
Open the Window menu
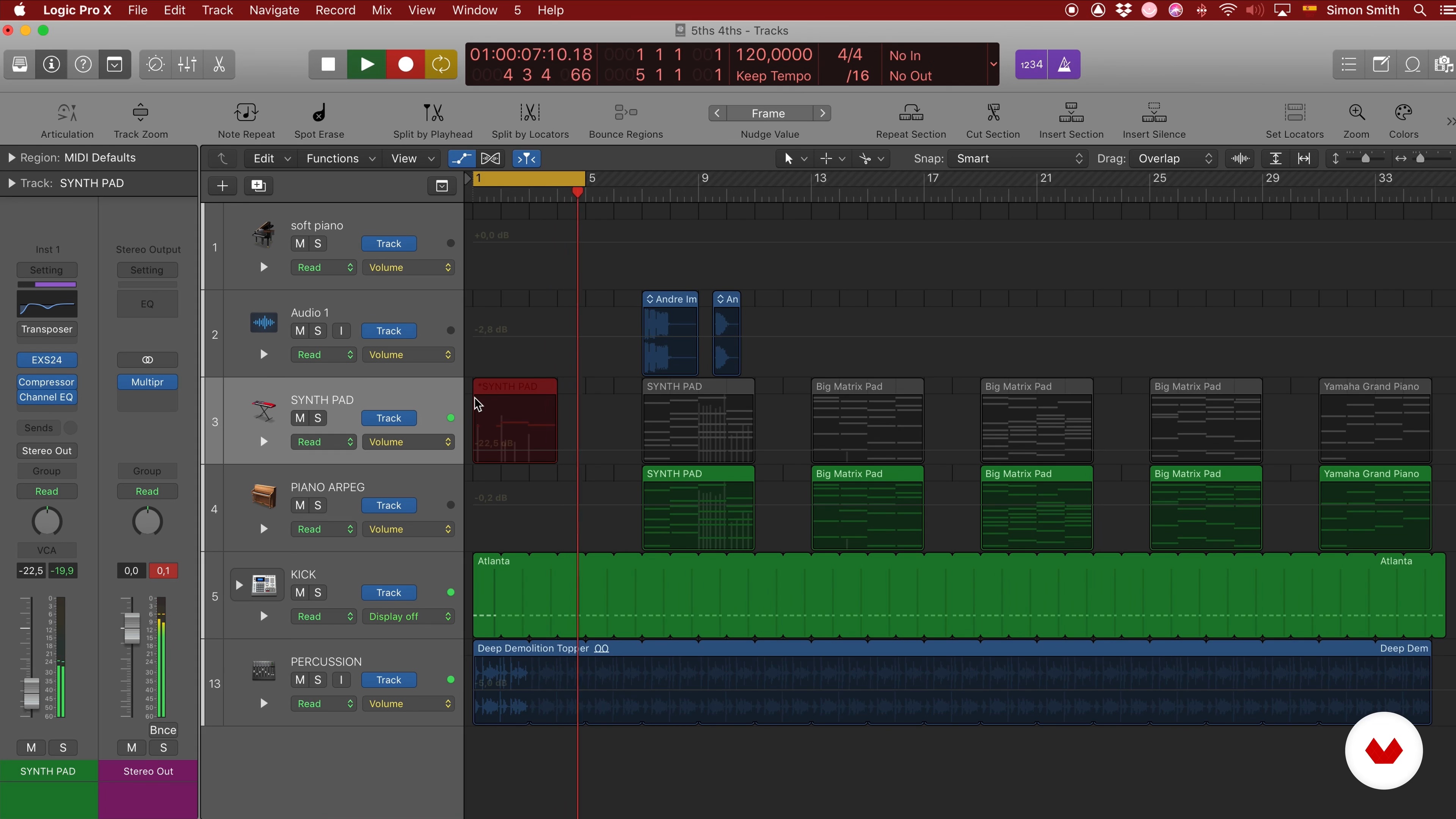(474, 10)
